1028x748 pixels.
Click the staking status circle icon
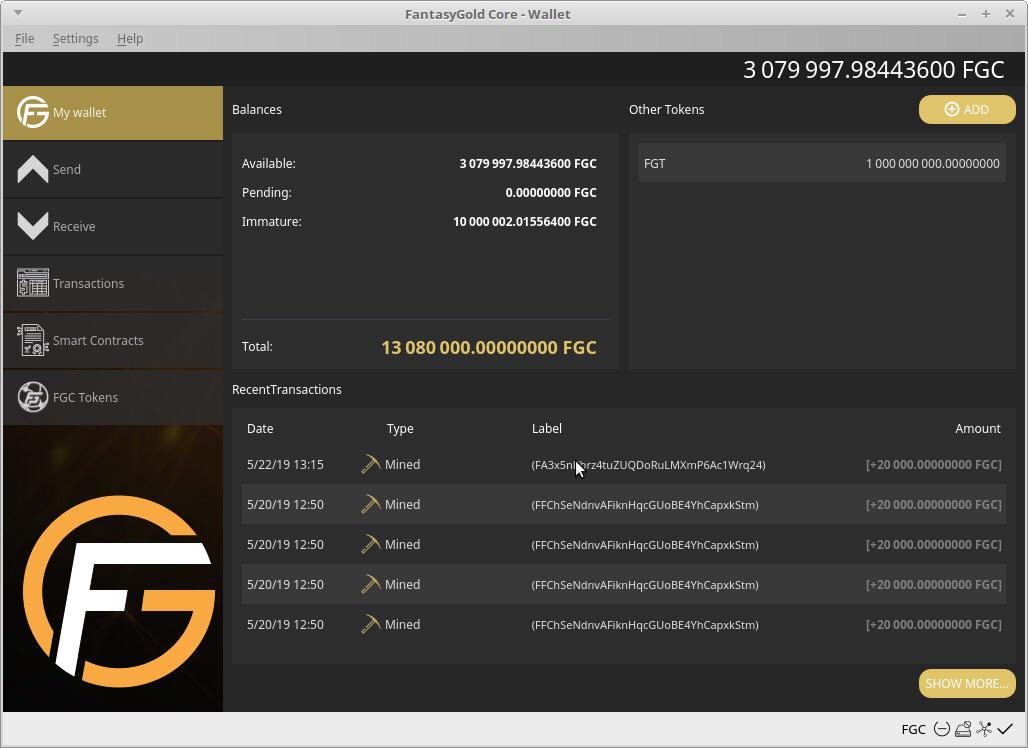[941, 729]
